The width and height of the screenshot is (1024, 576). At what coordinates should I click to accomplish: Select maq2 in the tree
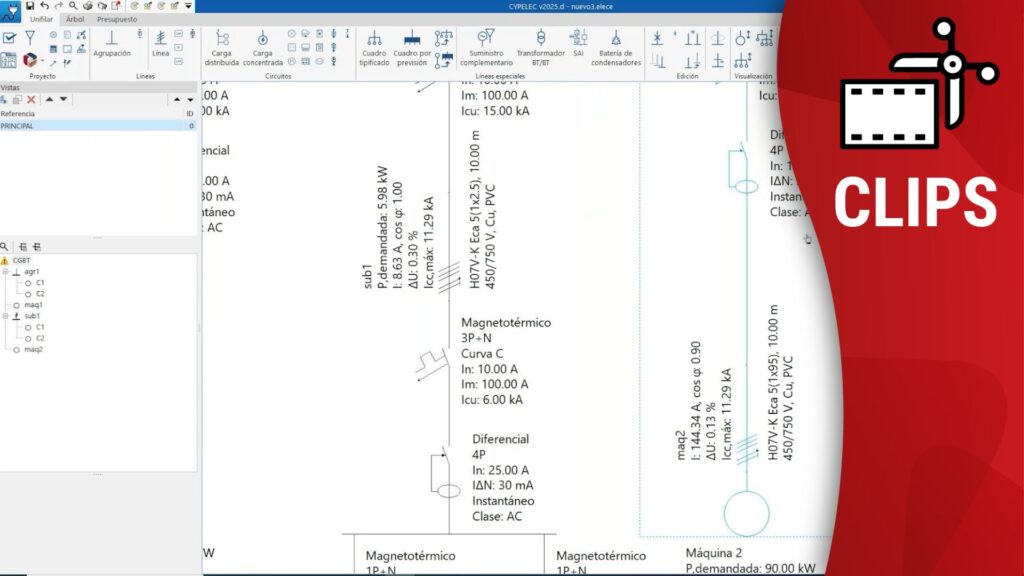point(34,349)
